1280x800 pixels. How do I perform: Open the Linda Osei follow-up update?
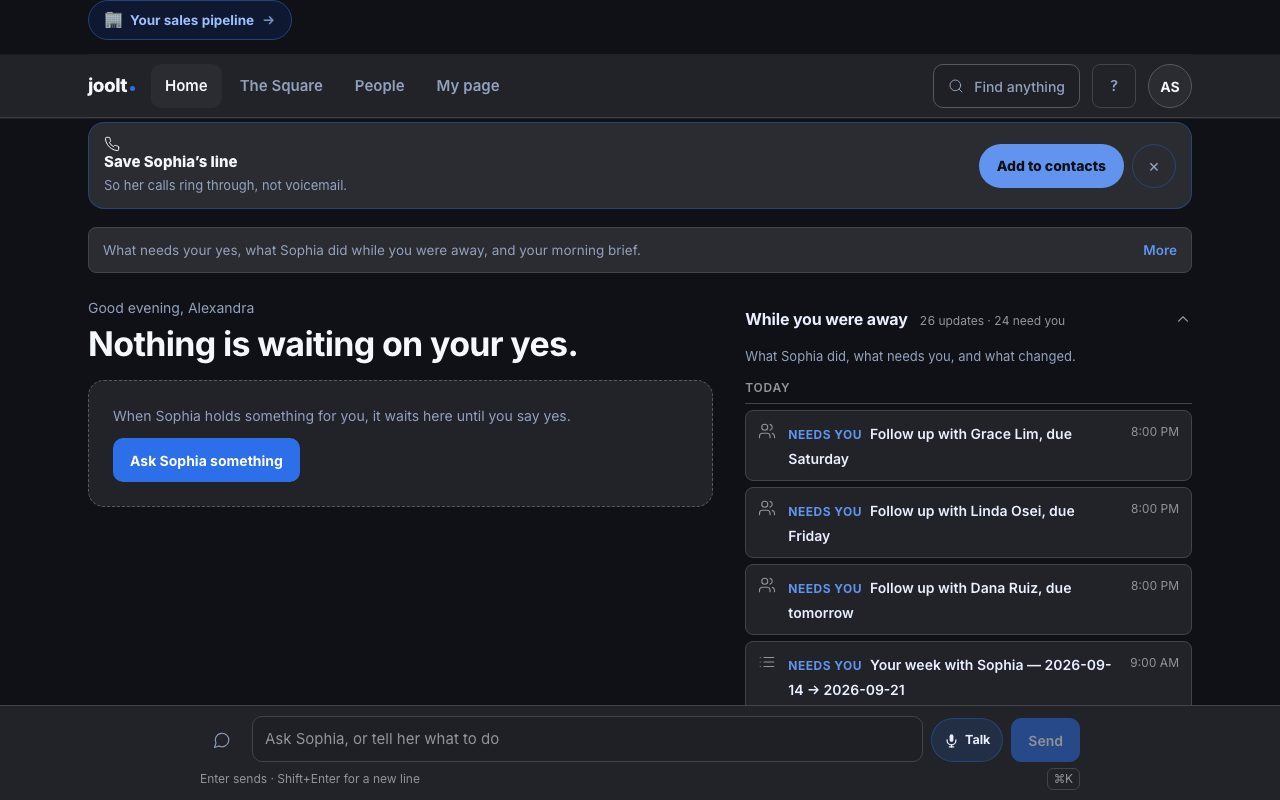968,523
